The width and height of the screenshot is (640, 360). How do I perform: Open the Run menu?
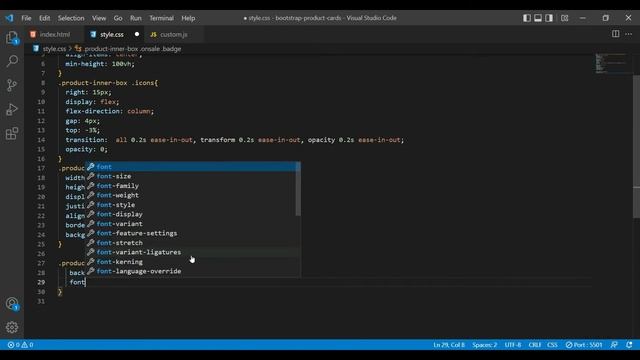(x=136, y=18)
